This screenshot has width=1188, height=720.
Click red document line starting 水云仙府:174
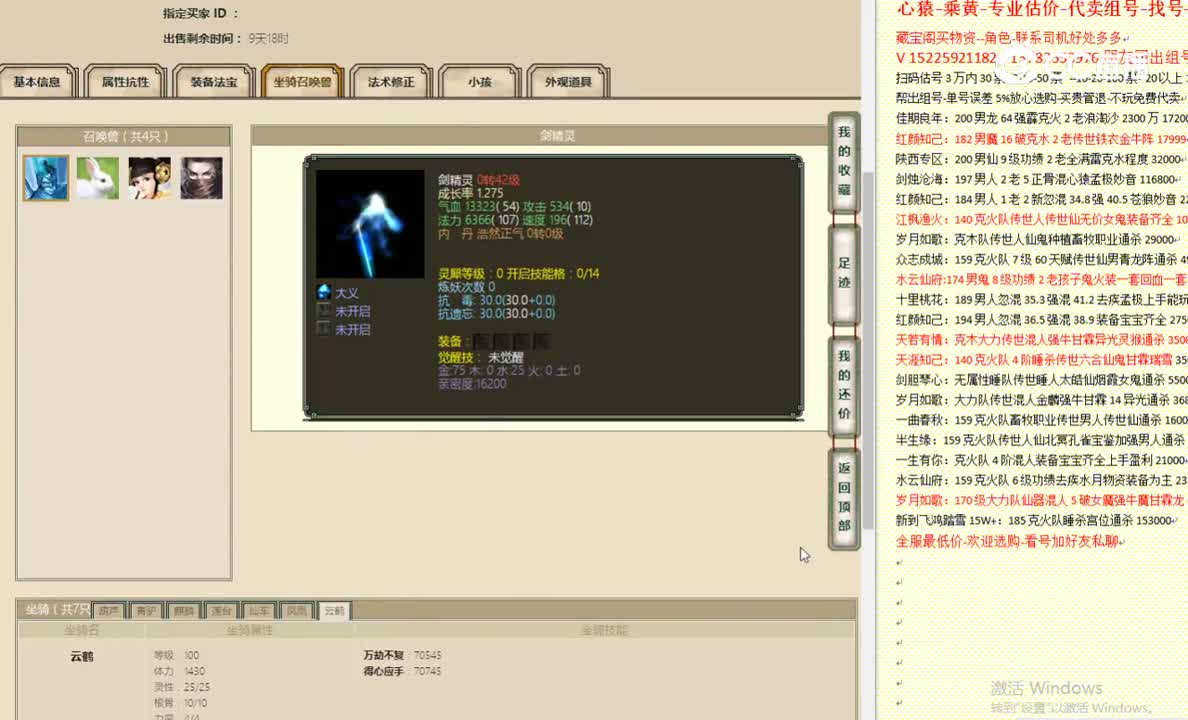point(1042,279)
